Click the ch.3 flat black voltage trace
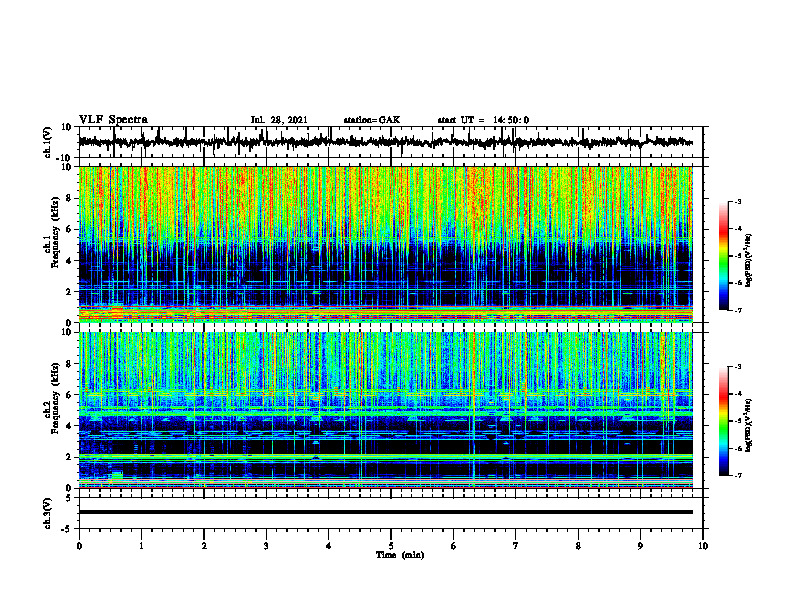 coord(386,512)
